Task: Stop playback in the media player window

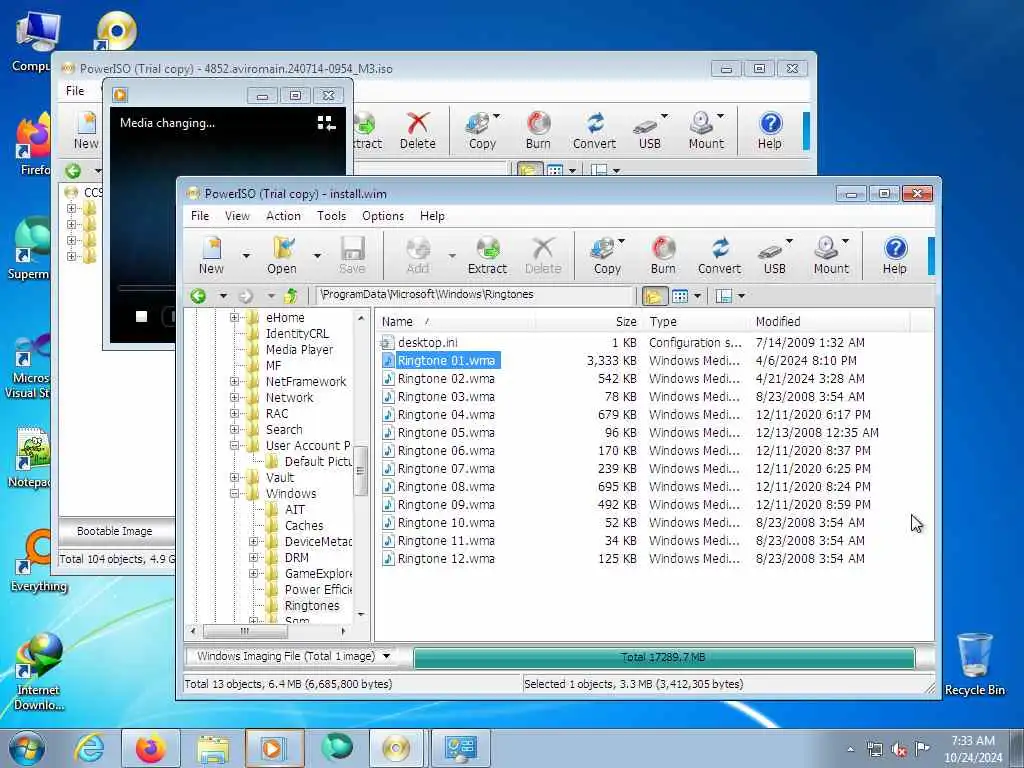Action: click(x=141, y=317)
